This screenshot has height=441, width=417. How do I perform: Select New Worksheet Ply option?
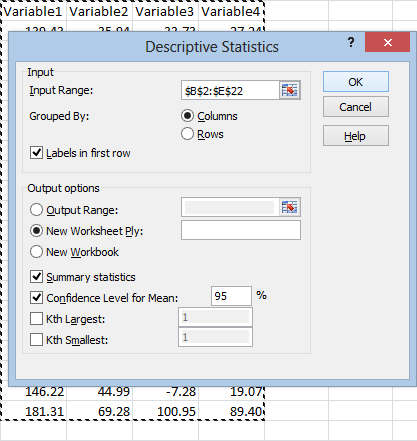36,231
